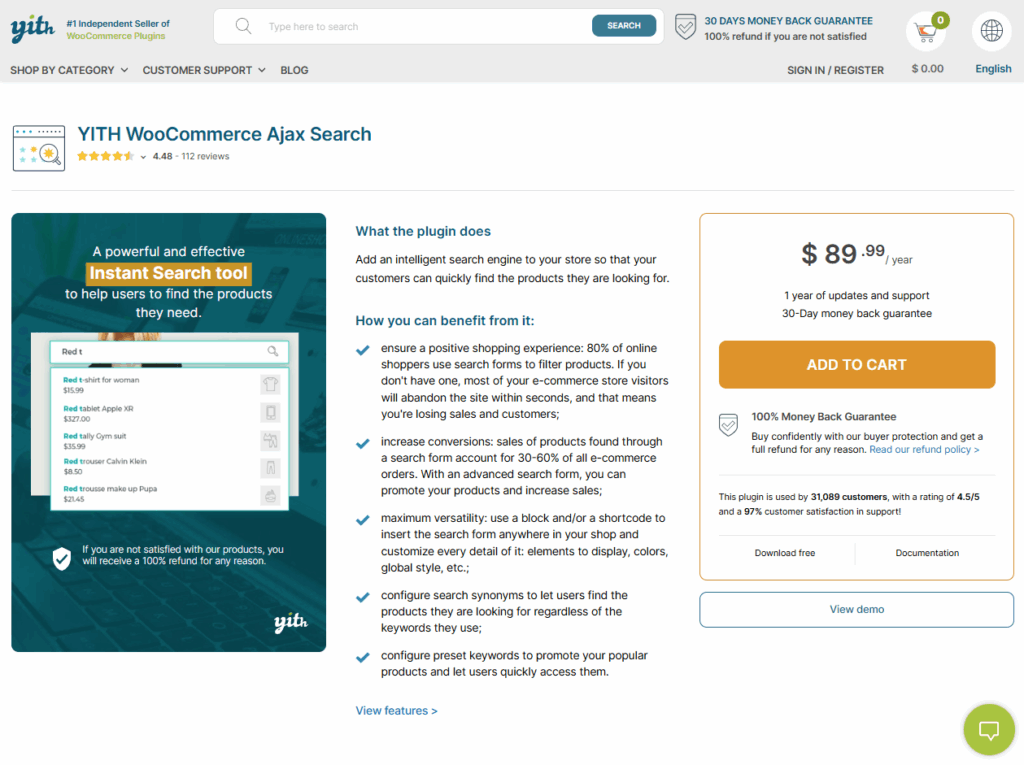Click the search input field
This screenshot has height=765, width=1024.
420,26
